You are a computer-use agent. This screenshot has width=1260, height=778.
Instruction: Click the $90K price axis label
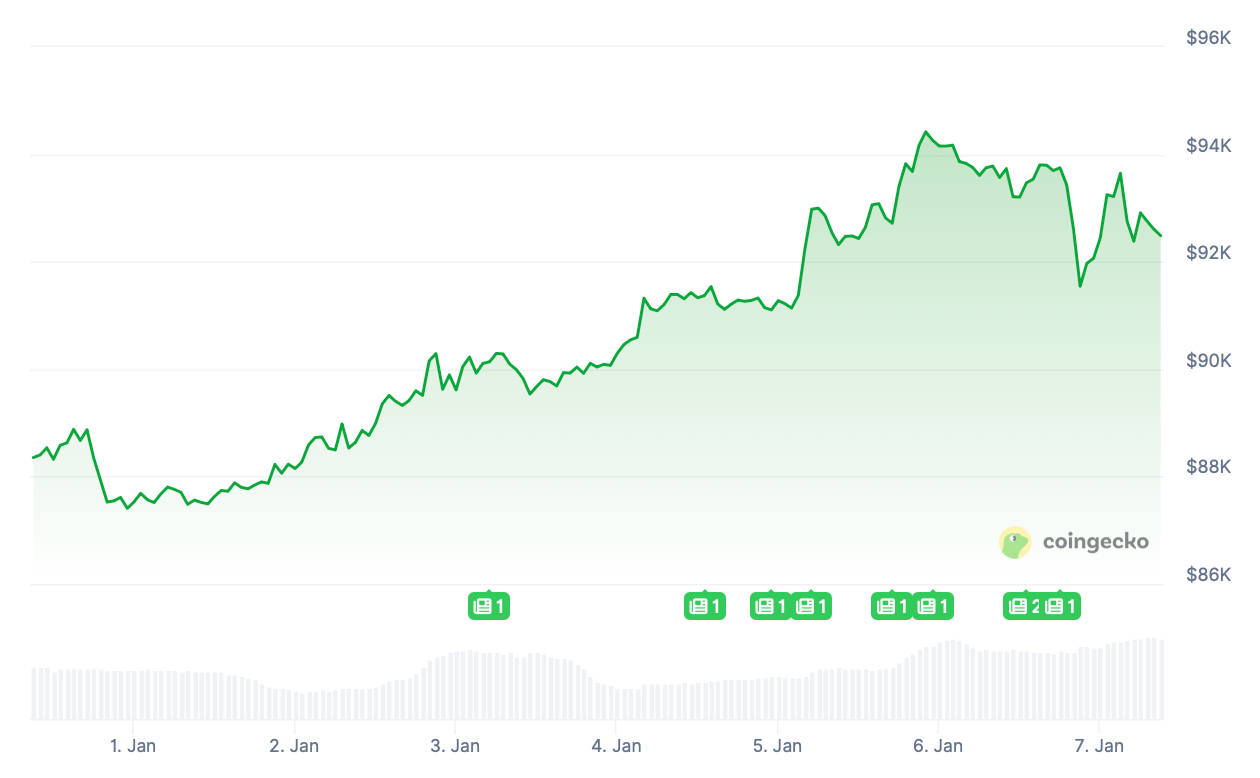coord(1209,361)
